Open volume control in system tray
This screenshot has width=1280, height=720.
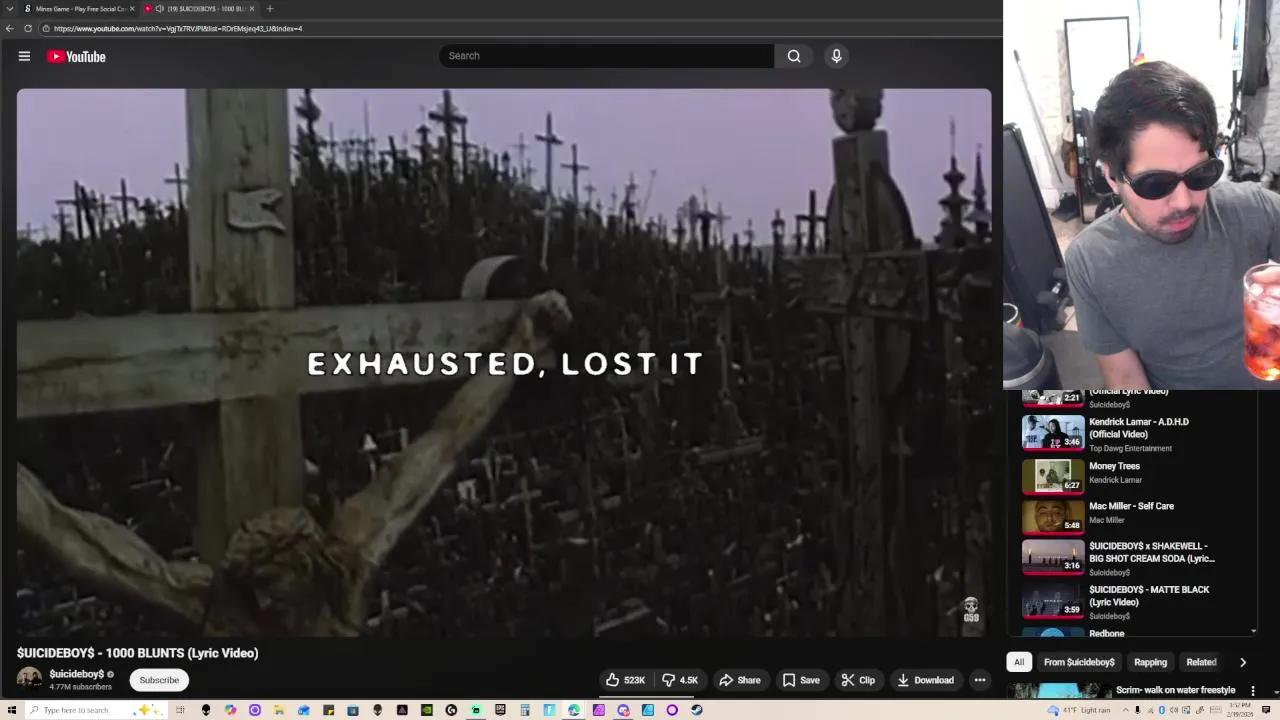point(1174,710)
